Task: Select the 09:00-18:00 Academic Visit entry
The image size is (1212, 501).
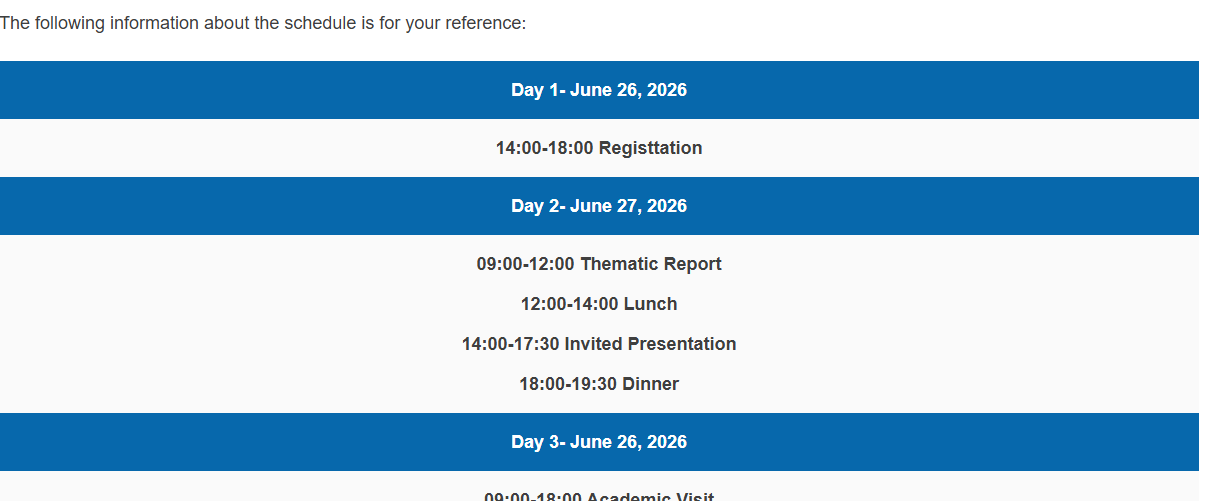Action: [599, 496]
